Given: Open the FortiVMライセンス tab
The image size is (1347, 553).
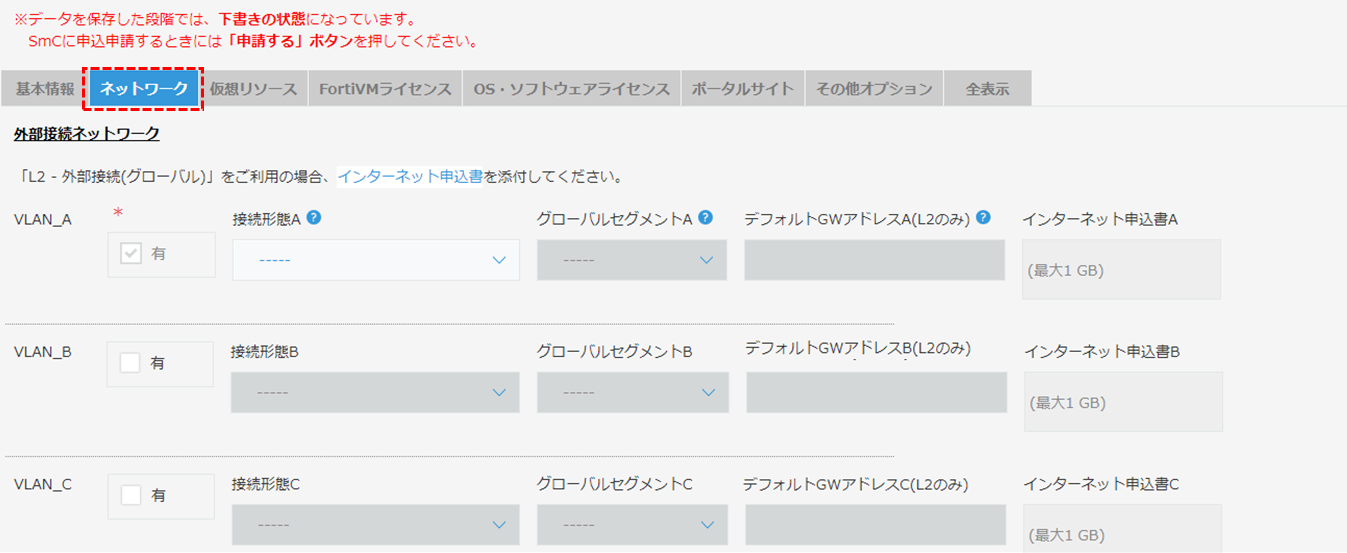Looking at the screenshot, I should (x=385, y=89).
